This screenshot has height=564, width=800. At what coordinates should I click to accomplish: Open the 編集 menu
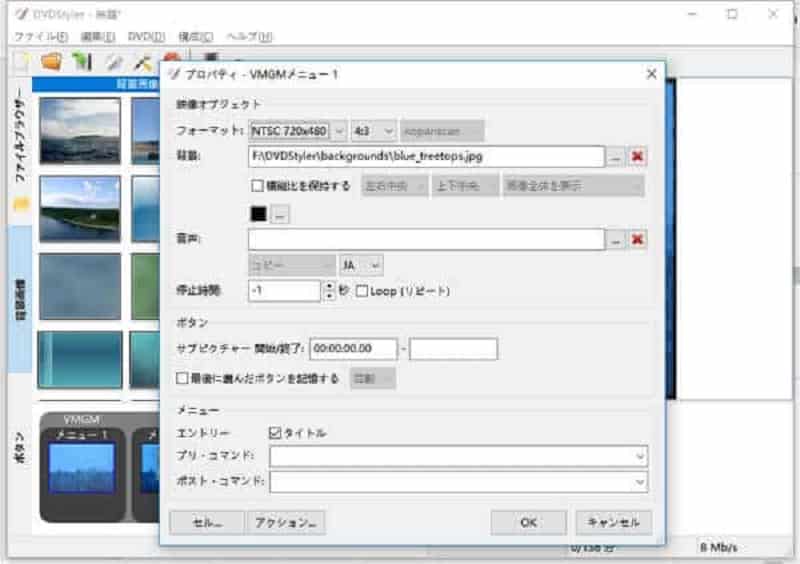[x=98, y=37]
